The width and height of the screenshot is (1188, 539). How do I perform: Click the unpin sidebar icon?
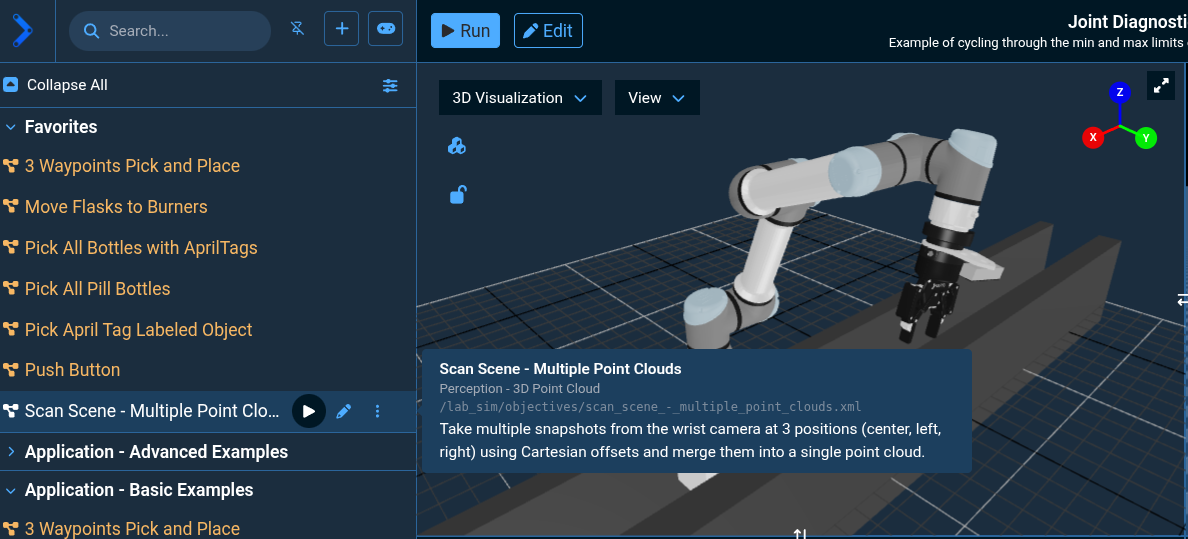tap(297, 30)
